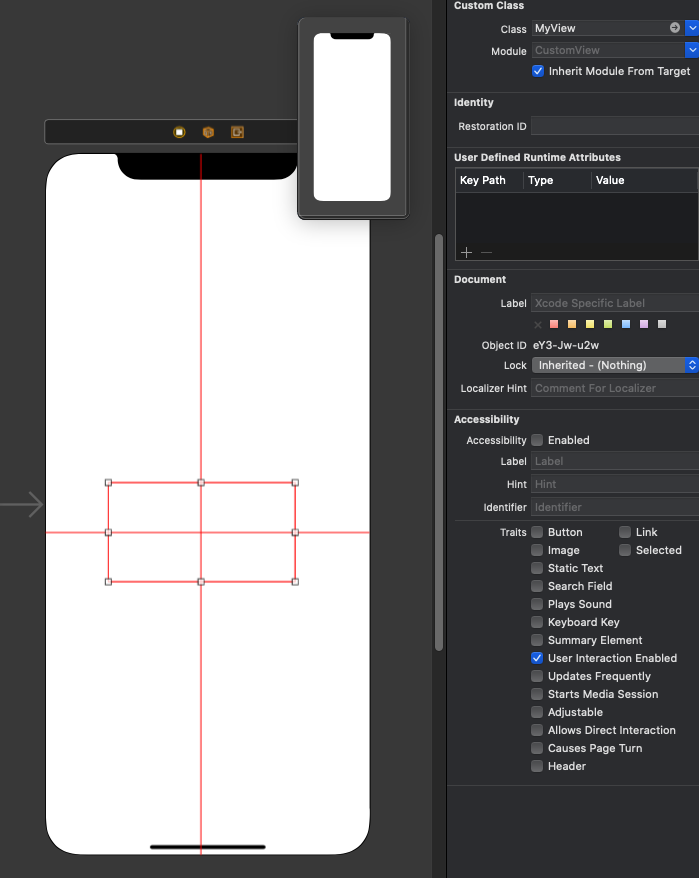This screenshot has width=699, height=878.
Task: Check the Summary Element trait
Action: tap(537, 640)
